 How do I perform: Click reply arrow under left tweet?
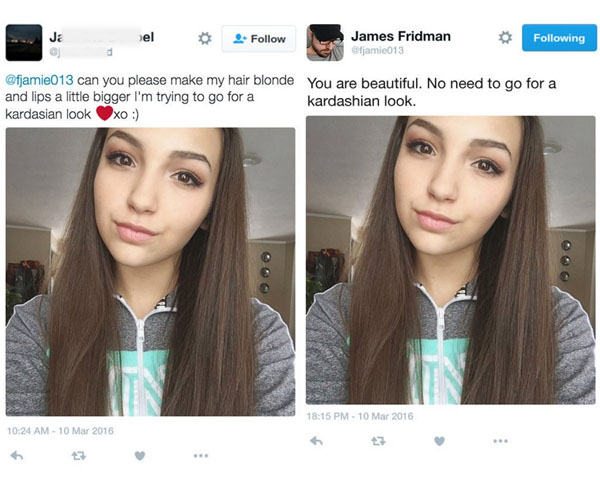pyautogui.click(x=17, y=456)
